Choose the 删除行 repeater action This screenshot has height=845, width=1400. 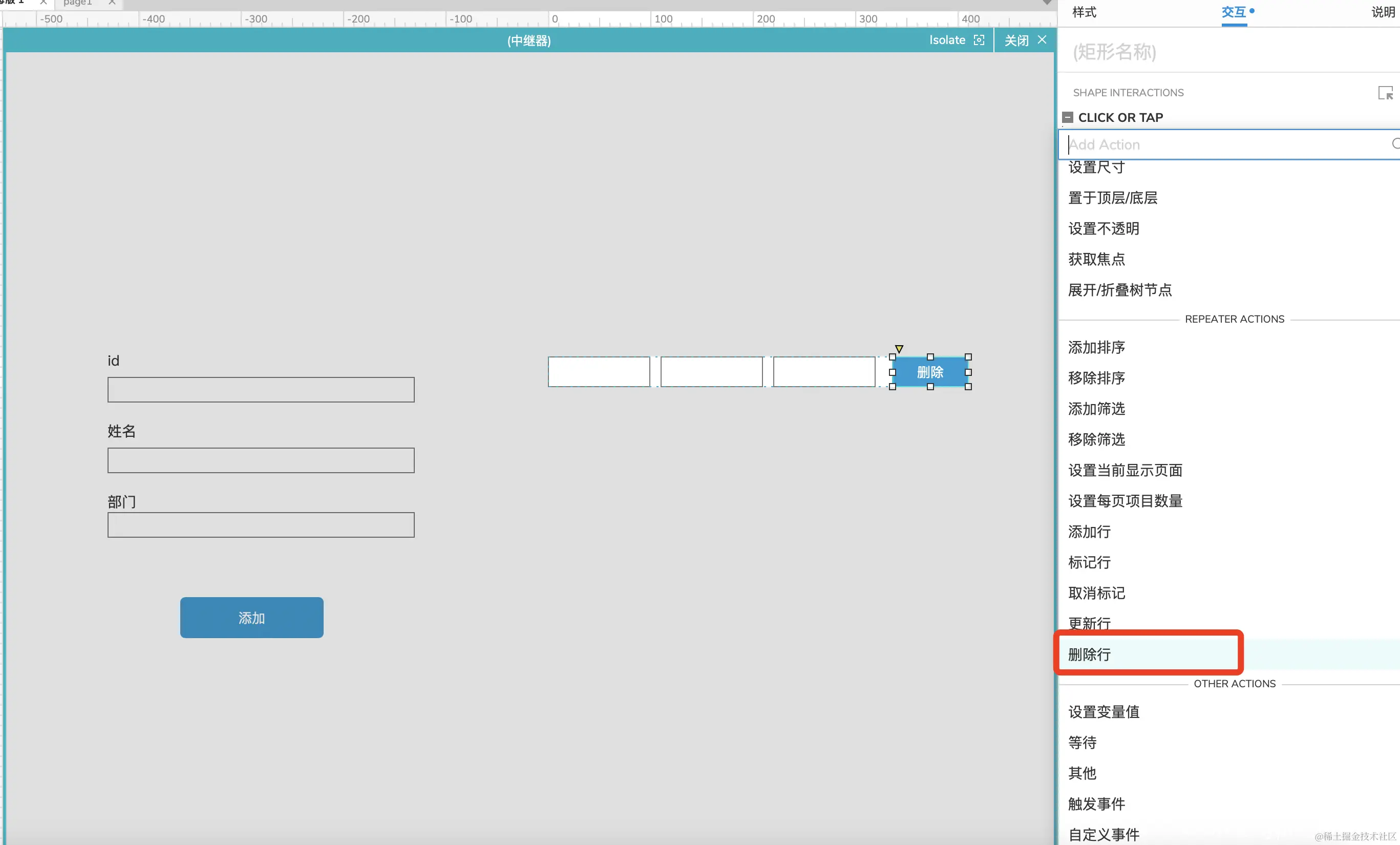coord(1089,654)
